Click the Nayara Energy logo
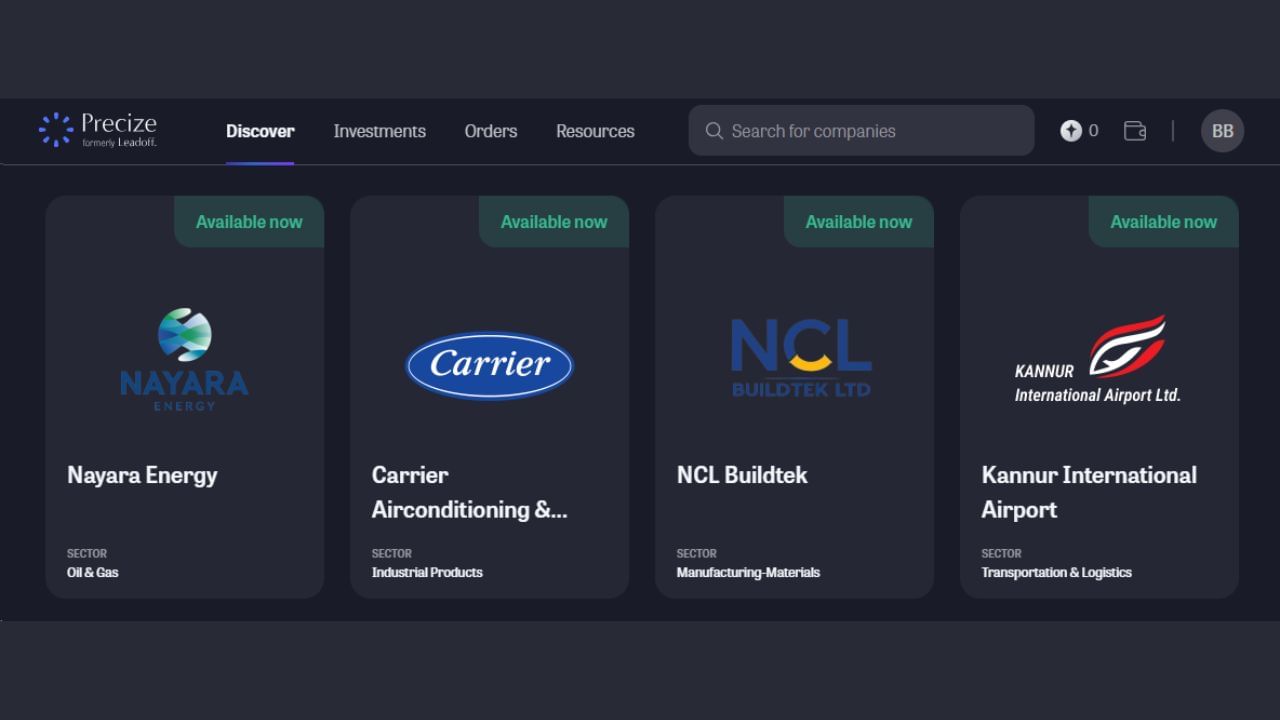The width and height of the screenshot is (1280, 720). (184, 360)
